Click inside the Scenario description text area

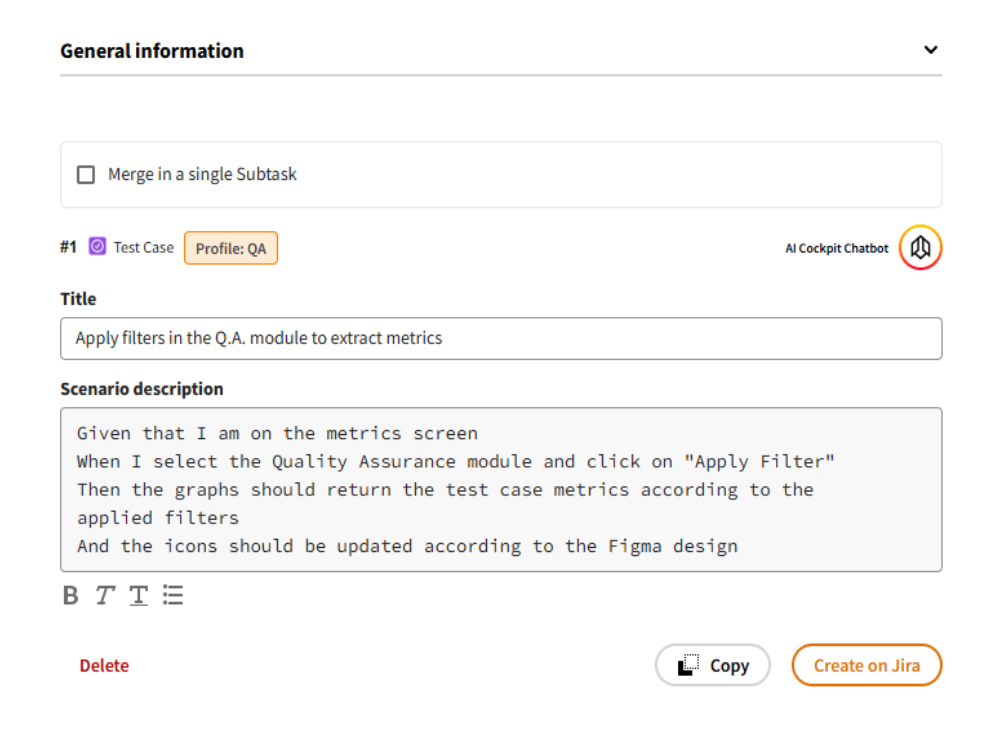(x=500, y=489)
